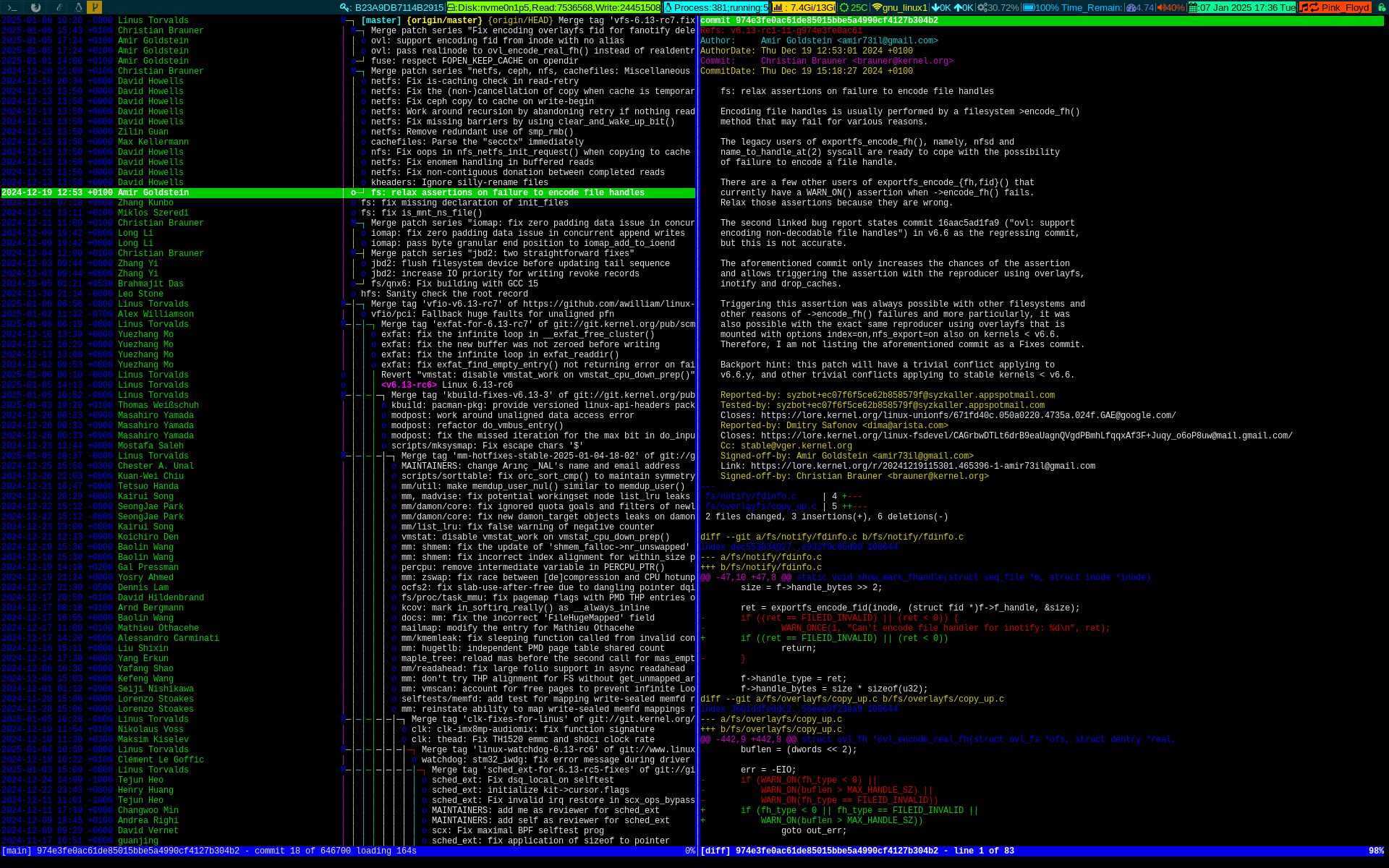This screenshot has height=868, width=1389.
Task: Click the memory usage 7.4Gi/13Gi indicator
Action: point(804,7)
